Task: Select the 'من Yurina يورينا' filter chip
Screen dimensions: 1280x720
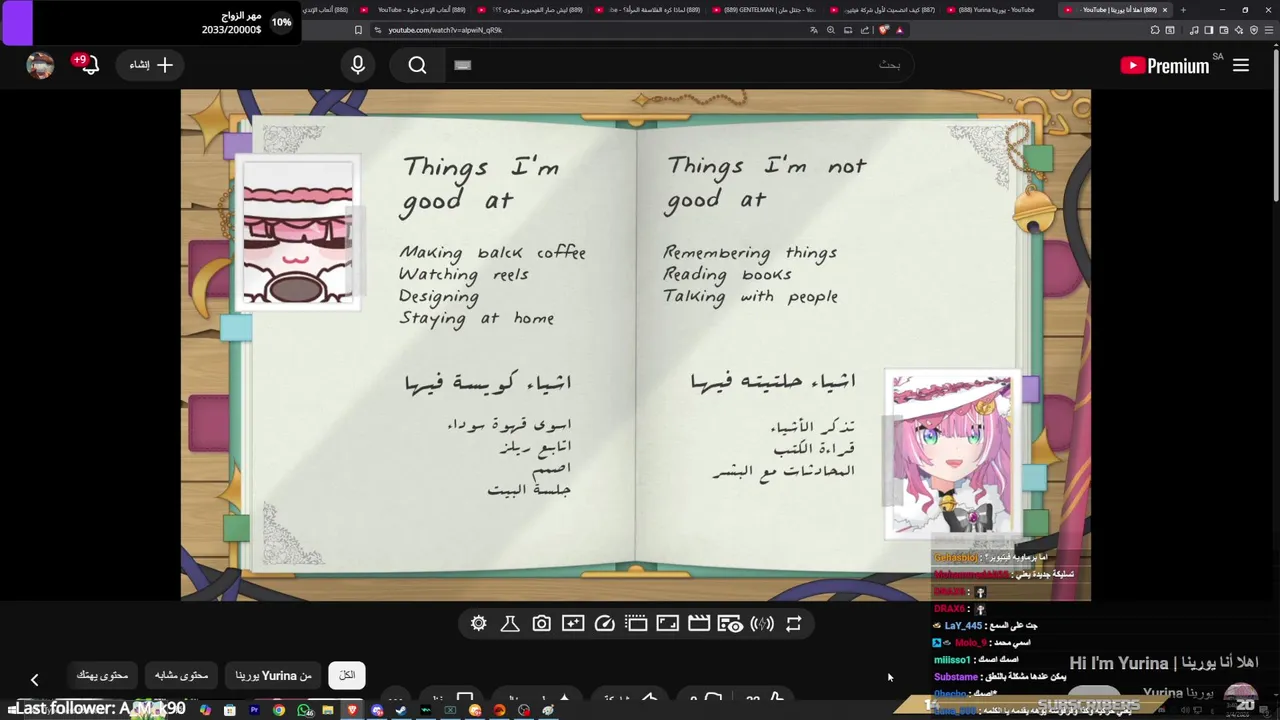Action: 273,676
